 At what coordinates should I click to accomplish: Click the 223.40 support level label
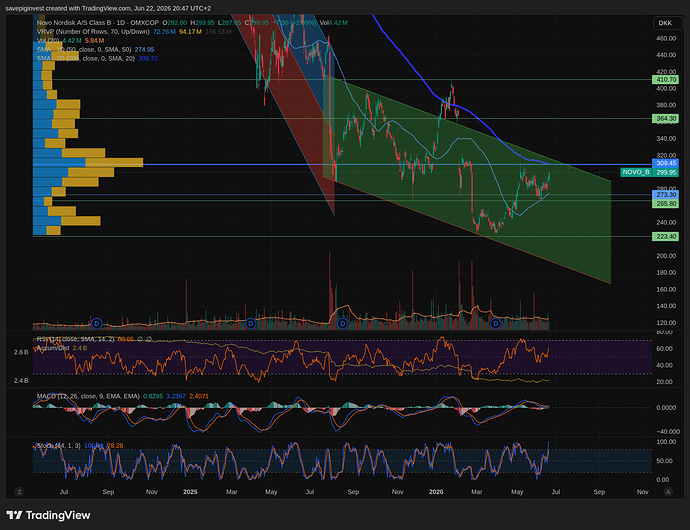click(665, 237)
